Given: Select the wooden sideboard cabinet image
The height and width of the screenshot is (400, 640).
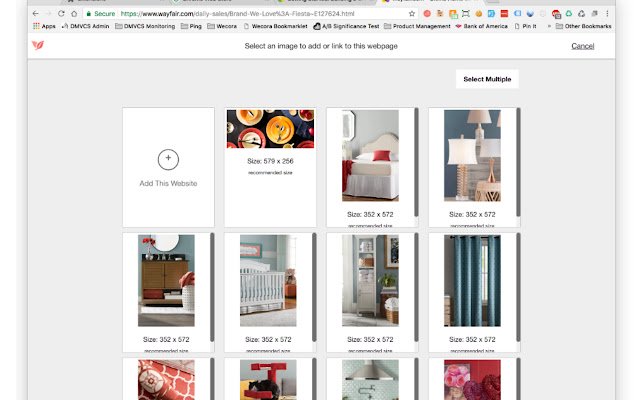Looking at the screenshot, I should (166, 280).
